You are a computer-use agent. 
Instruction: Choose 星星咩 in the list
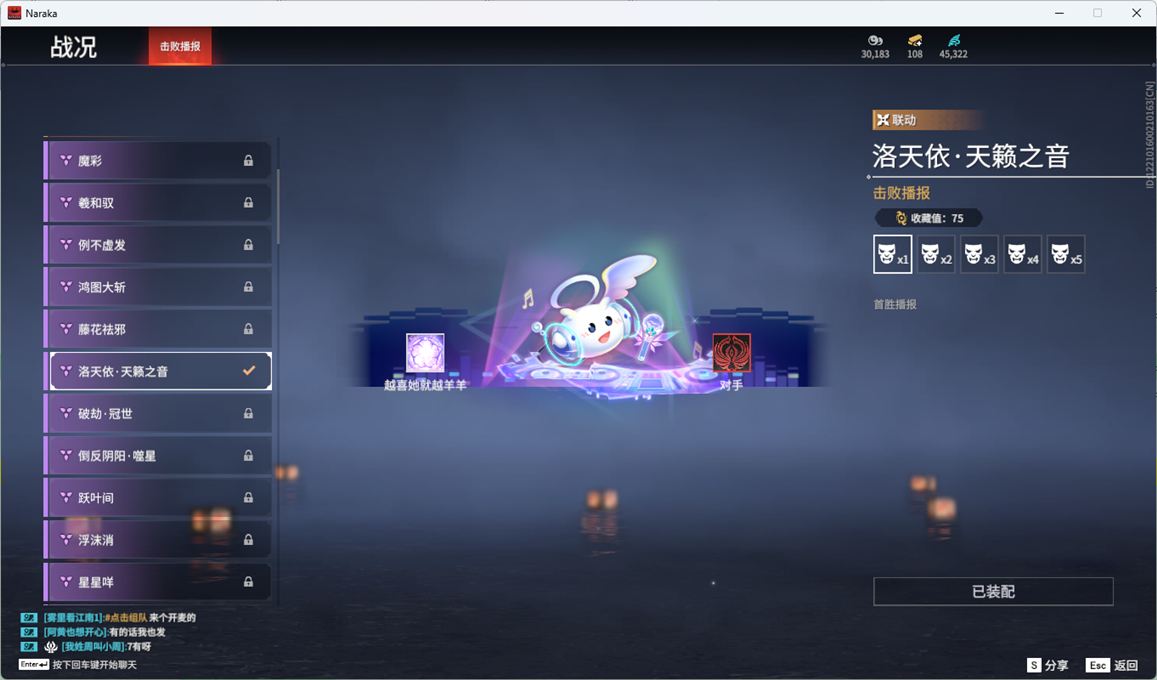tap(157, 581)
